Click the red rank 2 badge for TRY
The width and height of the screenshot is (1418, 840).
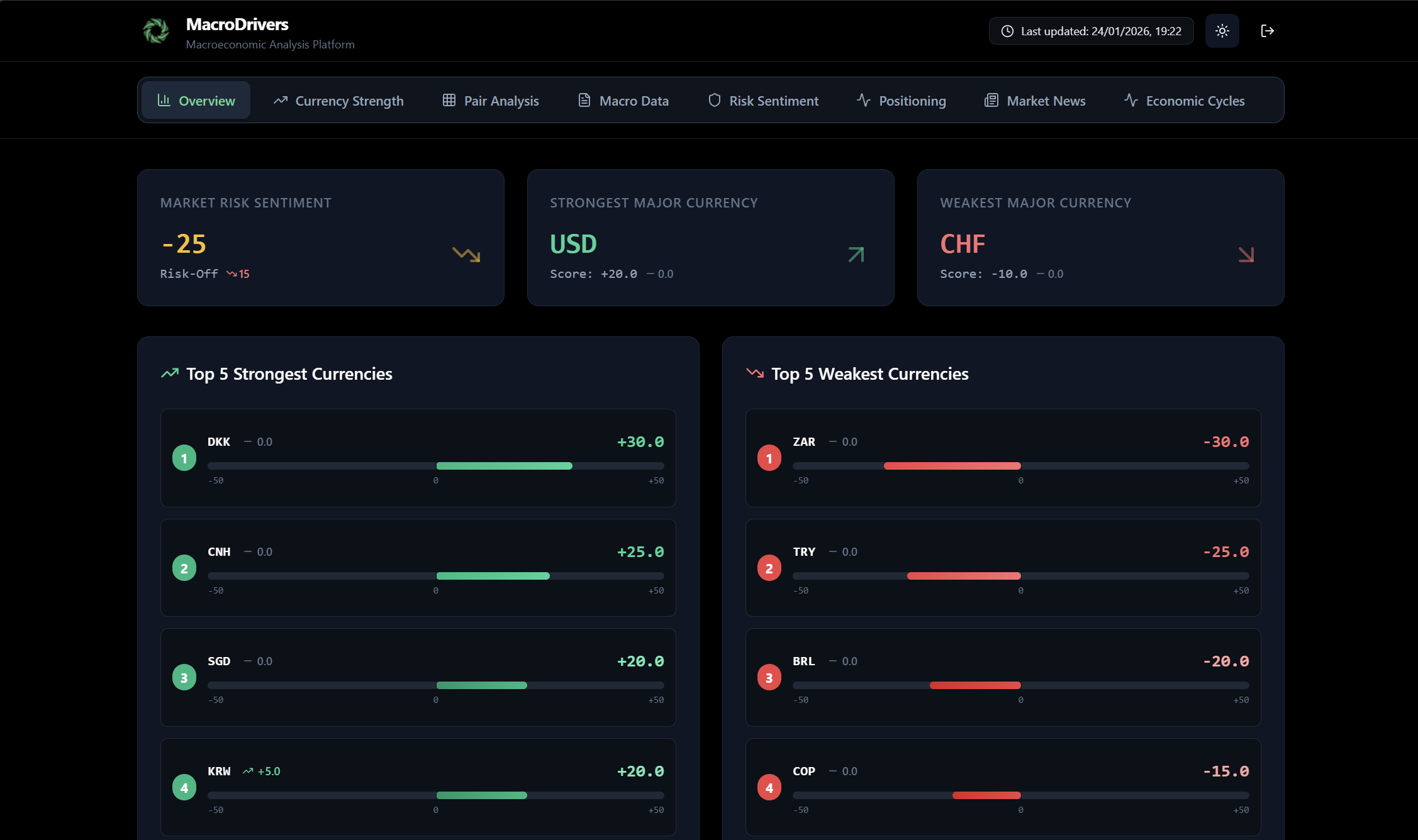coord(769,568)
